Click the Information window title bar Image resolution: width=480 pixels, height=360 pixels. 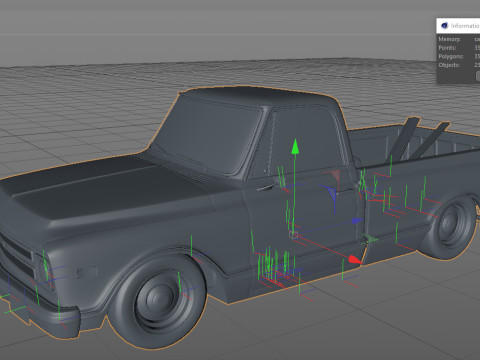pyautogui.click(x=458, y=26)
